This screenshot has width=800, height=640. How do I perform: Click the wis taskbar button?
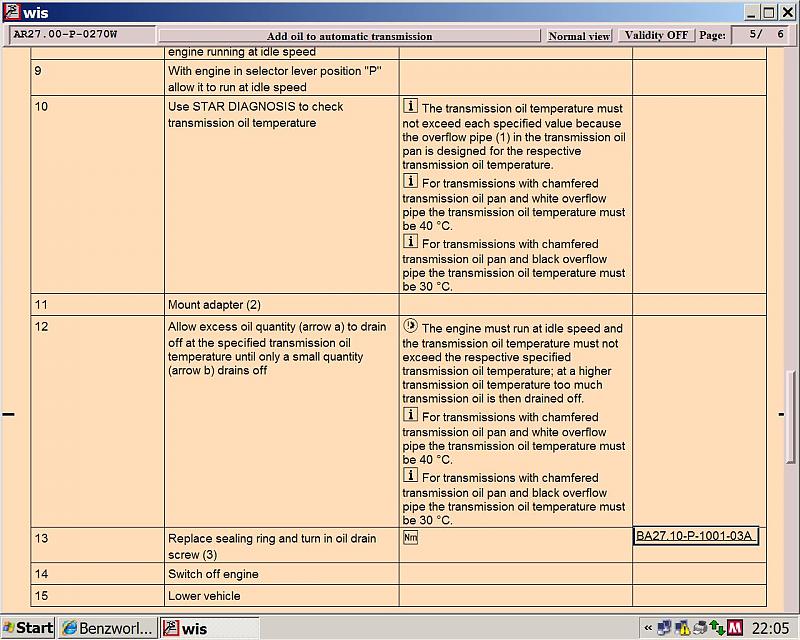[x=210, y=628]
